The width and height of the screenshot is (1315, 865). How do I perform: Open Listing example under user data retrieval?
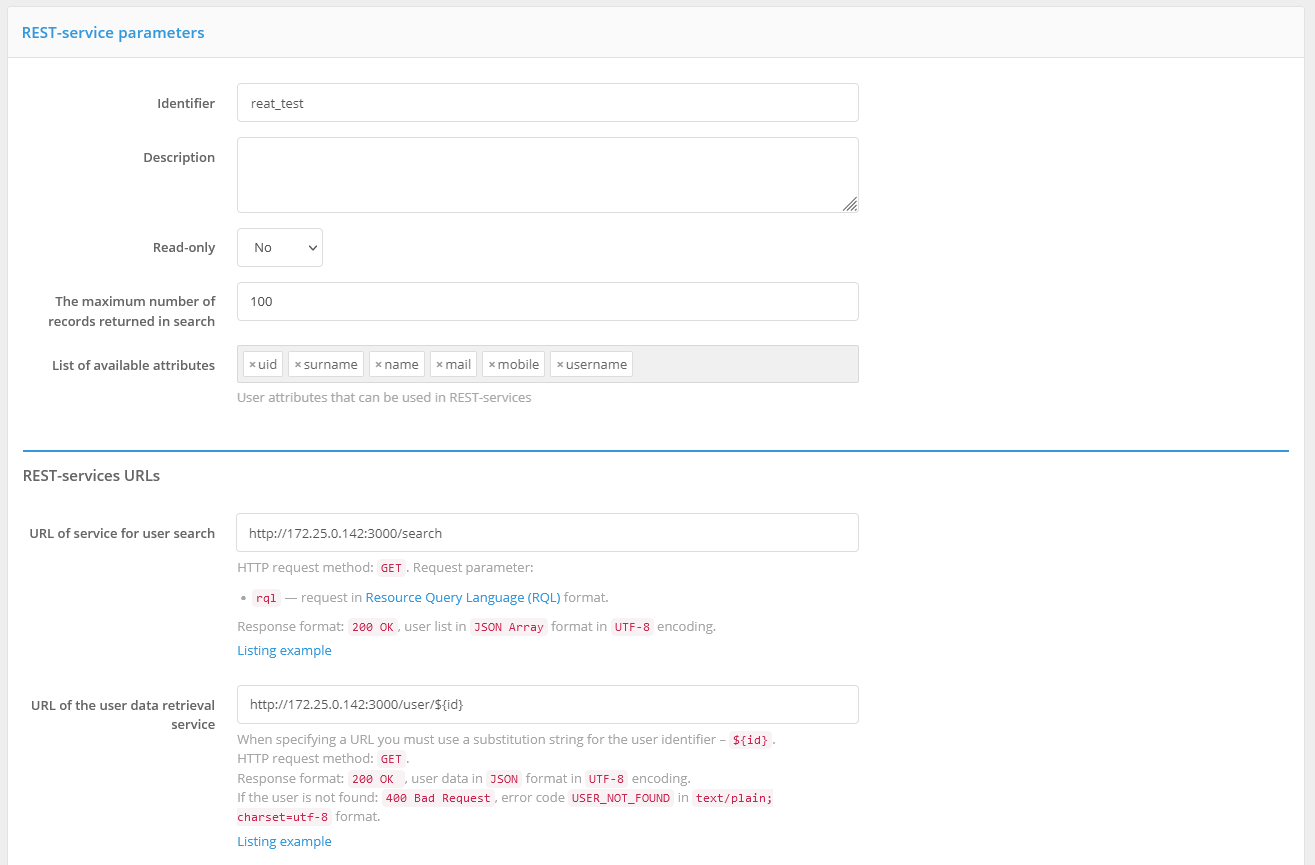pos(284,842)
